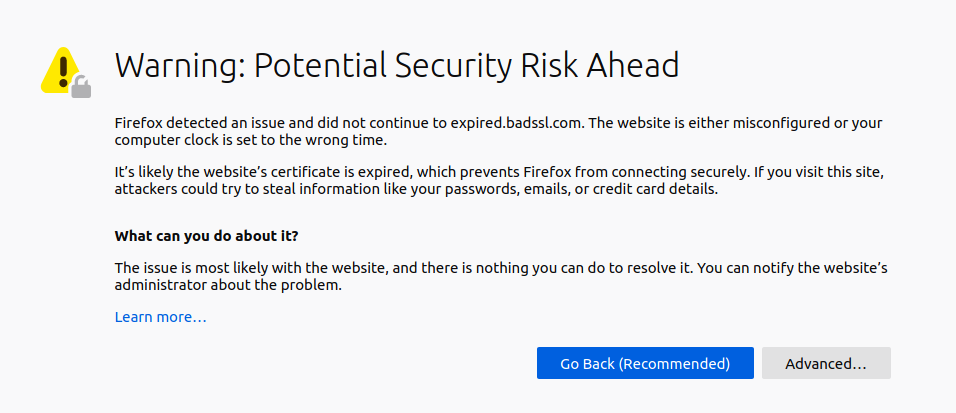Click the paragraph starting "The issue is most likely"
Screen dimensions: 956x413
(500, 276)
